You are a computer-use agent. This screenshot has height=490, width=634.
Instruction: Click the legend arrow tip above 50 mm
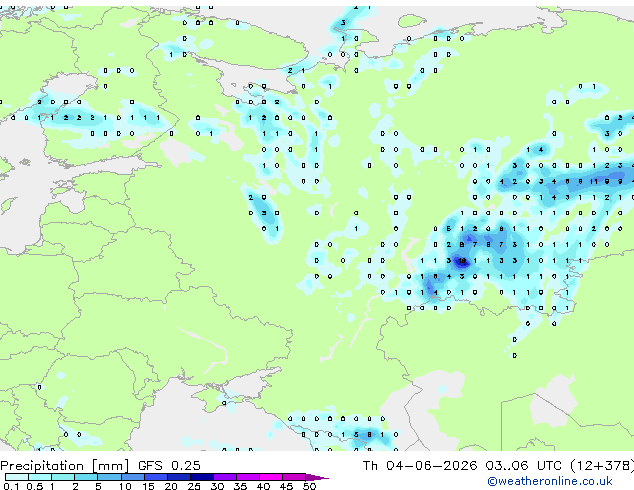coord(317,477)
